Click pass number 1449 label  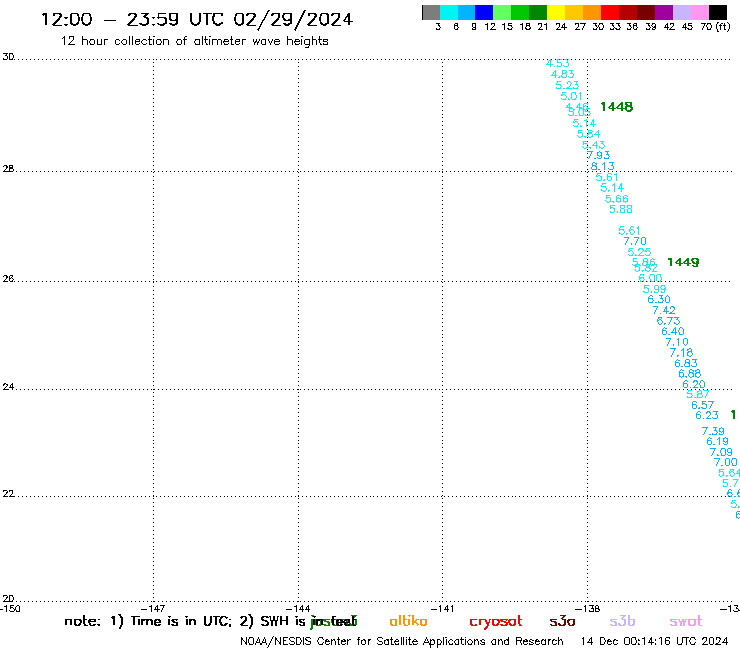coord(683,262)
